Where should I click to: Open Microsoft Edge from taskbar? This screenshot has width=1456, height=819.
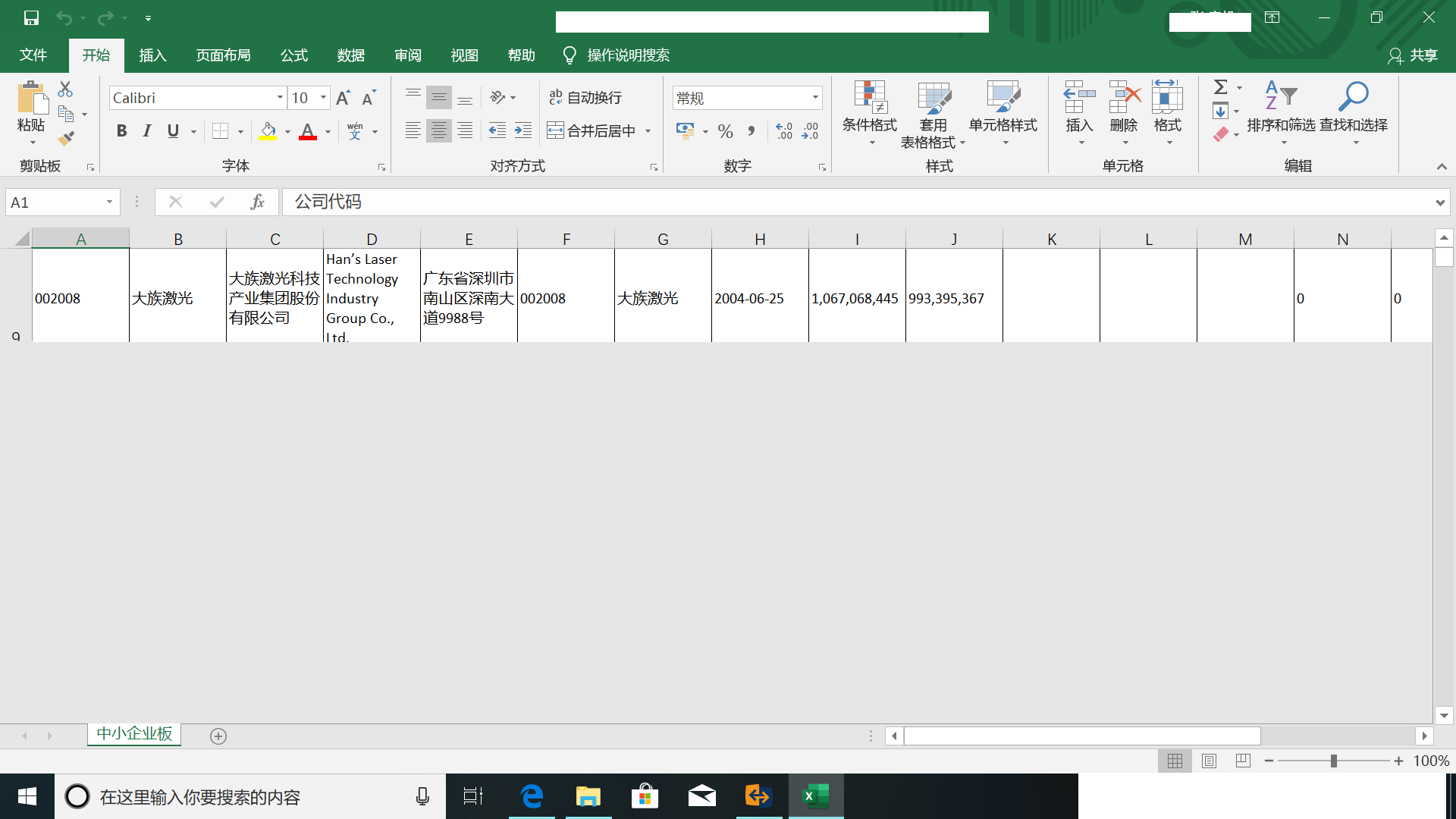click(x=532, y=796)
